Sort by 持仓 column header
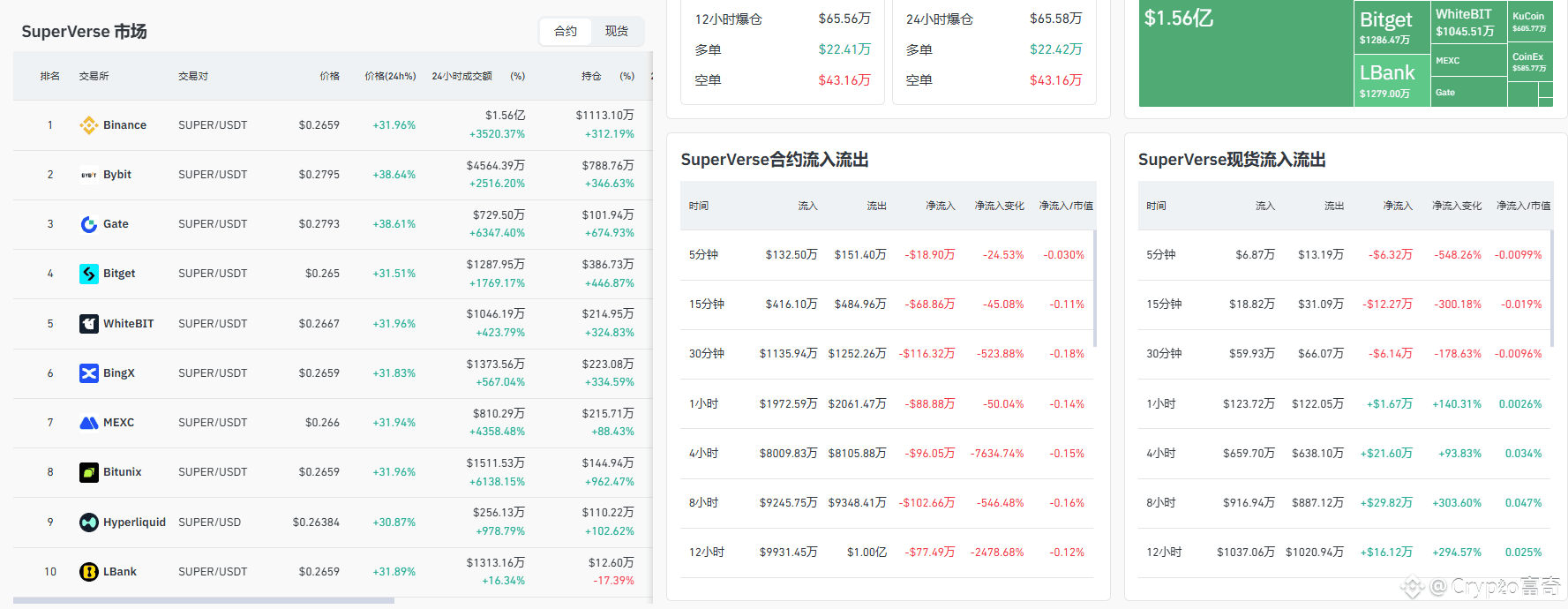The image size is (1568, 609). click(x=591, y=76)
